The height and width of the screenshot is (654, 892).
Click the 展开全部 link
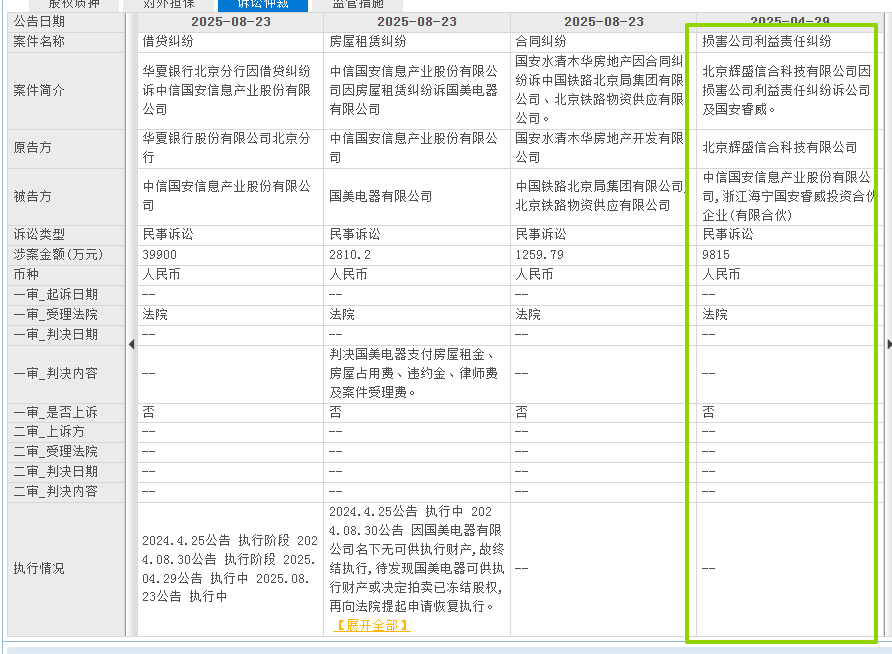coord(372,626)
